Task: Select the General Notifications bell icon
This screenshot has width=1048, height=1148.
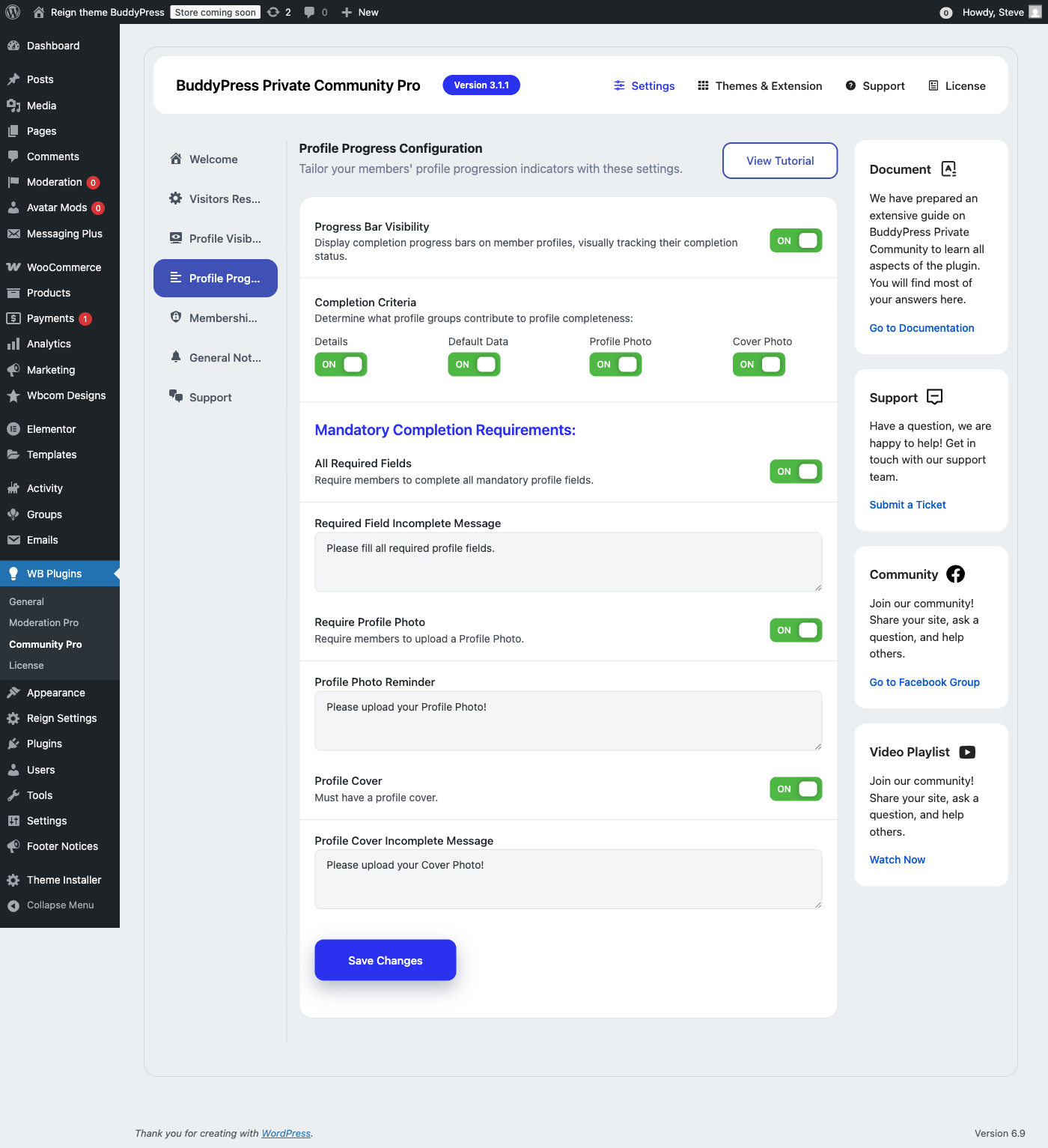Action: [x=175, y=357]
